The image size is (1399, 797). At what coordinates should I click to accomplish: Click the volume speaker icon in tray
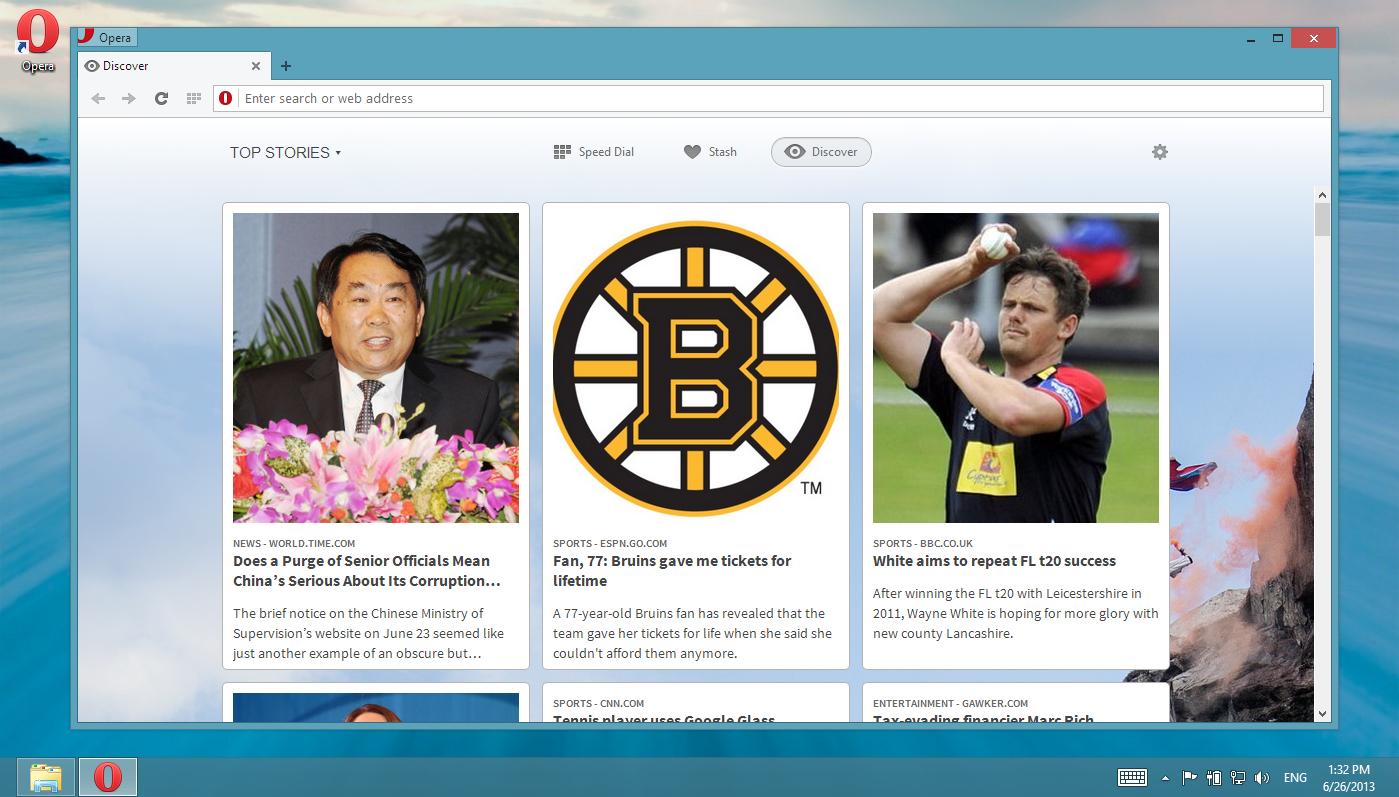click(1261, 778)
